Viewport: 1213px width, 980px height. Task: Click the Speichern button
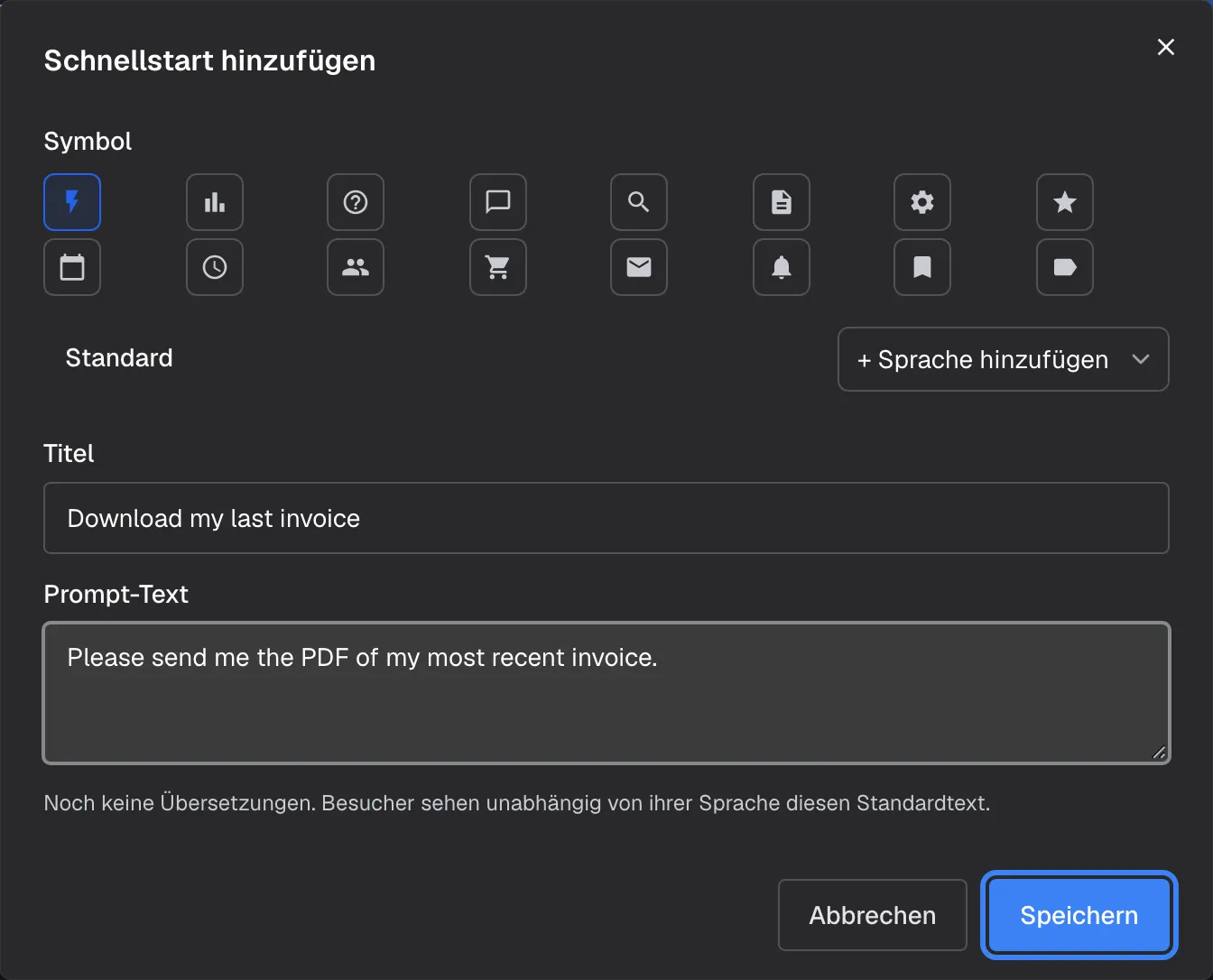(1079, 915)
